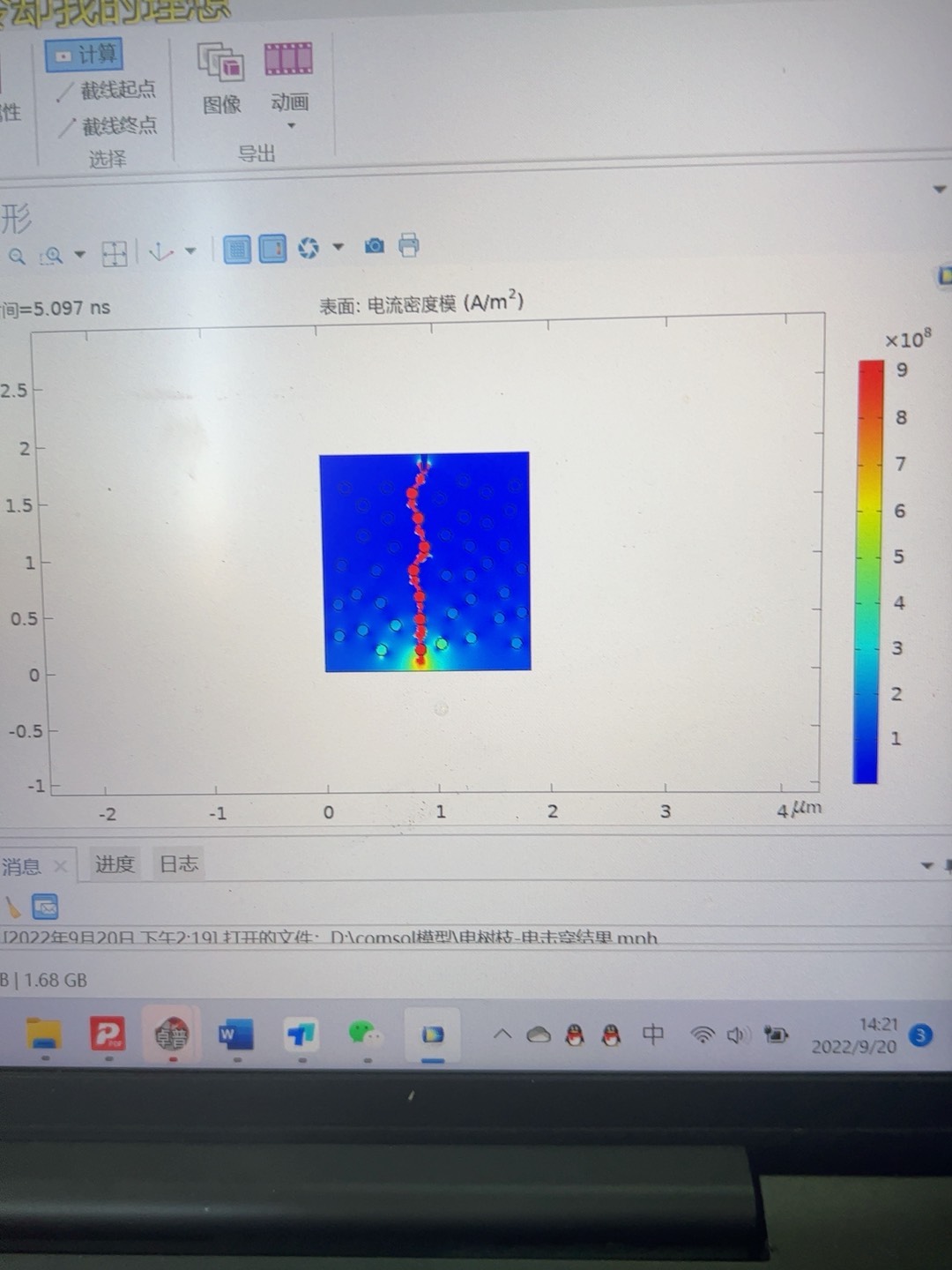Expand the 动画 animation dropdown arrow
This screenshot has width=952, height=1270.
point(291,126)
